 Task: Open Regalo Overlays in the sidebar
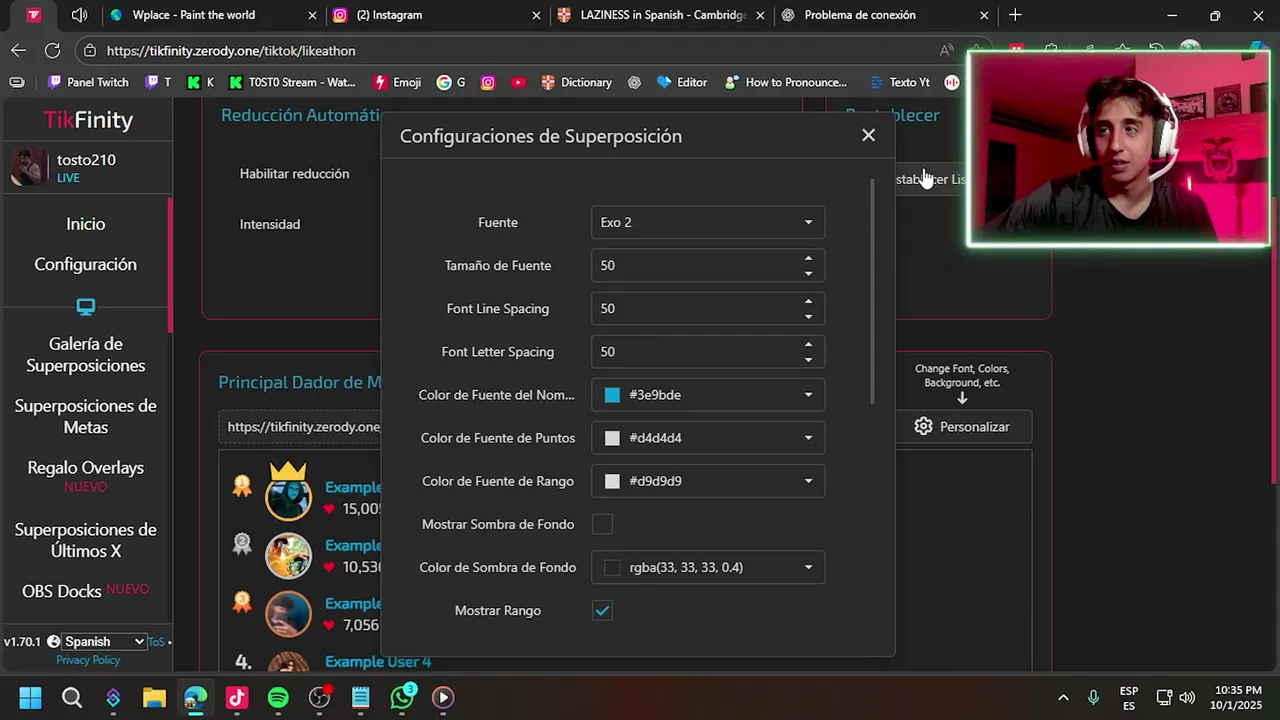click(x=86, y=467)
